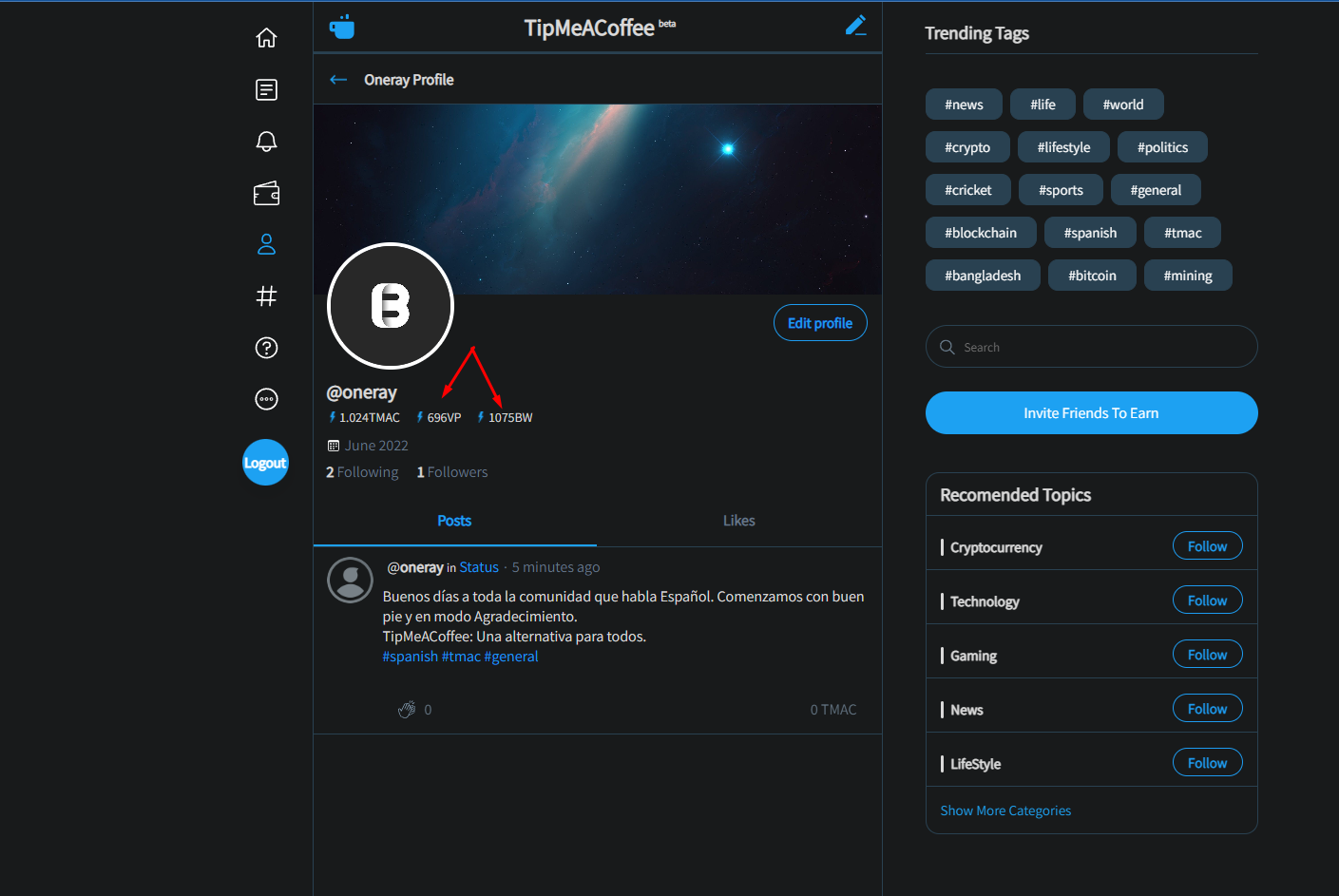This screenshot has height=896, width=1339.
Task: Open the hashtag tags icon
Action: 266,296
